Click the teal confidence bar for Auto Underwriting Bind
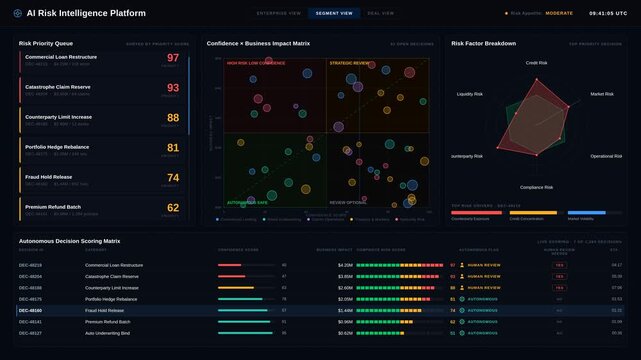The width and height of the screenshot is (641, 360). (x=245, y=333)
